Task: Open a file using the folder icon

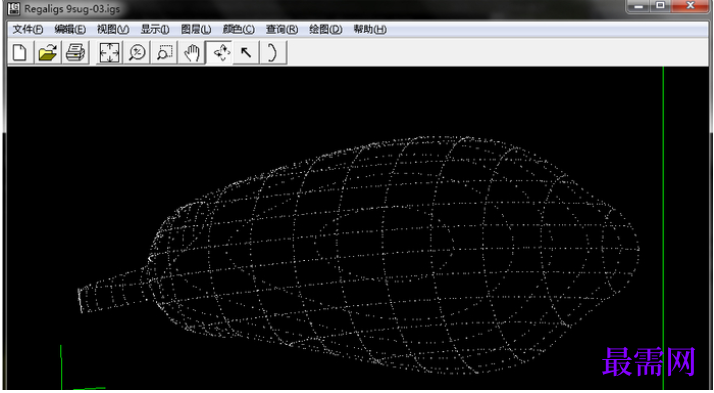Action: point(48,53)
